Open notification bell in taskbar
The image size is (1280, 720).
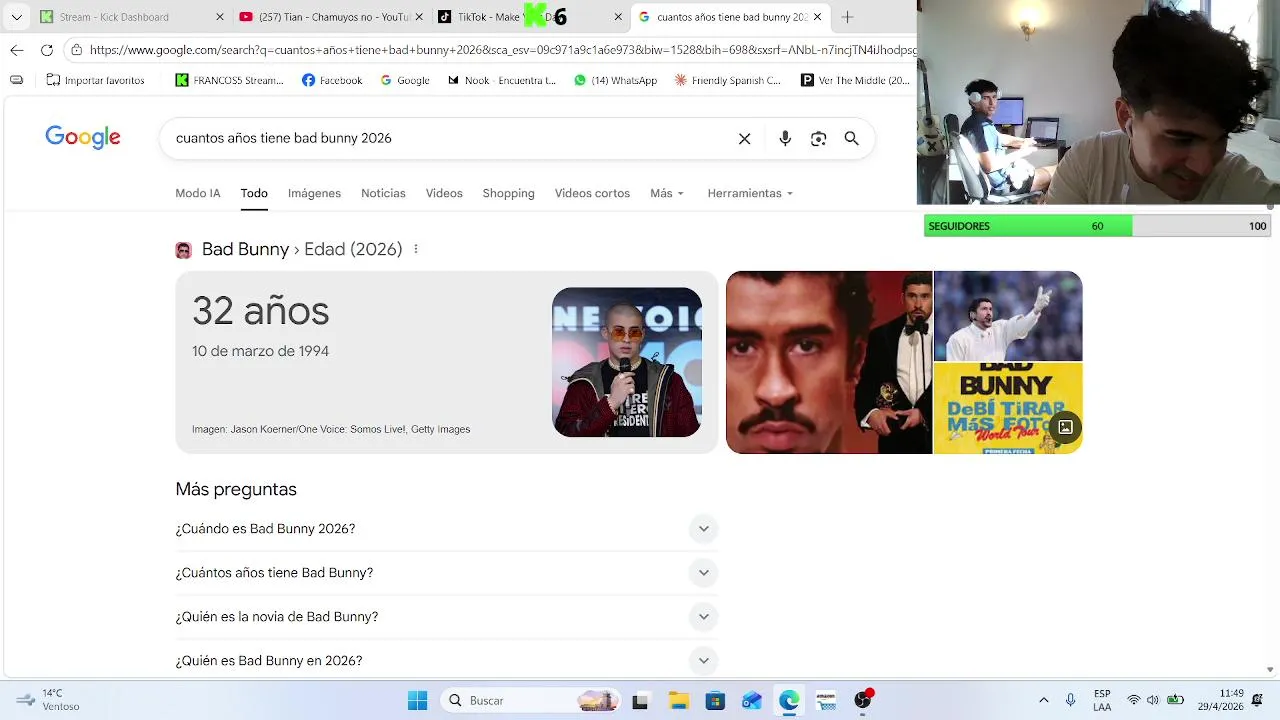click(1258, 700)
